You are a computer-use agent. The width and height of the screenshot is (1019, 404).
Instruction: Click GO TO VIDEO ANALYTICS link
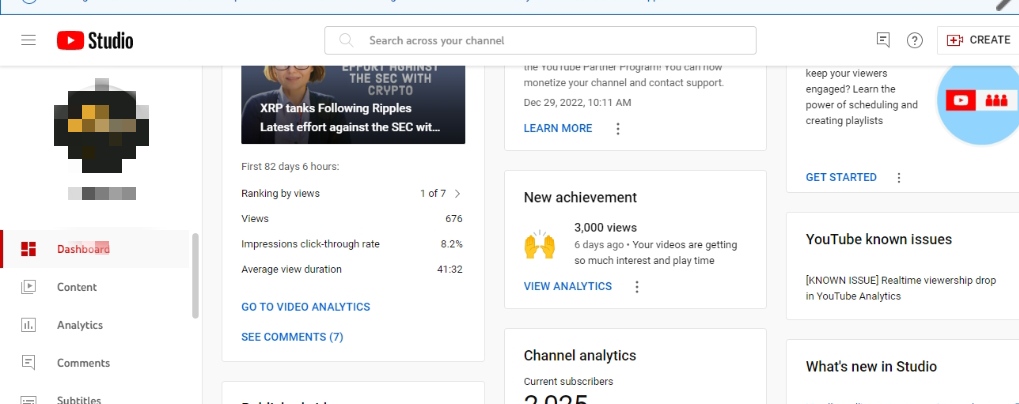pos(305,307)
